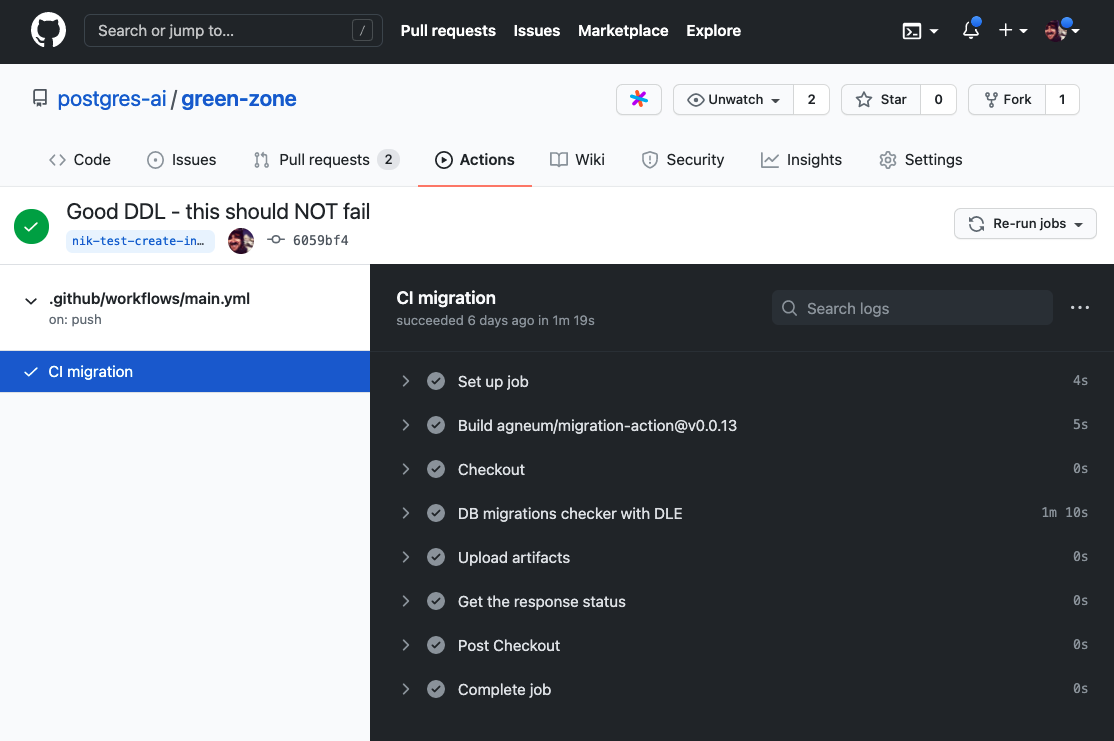The width and height of the screenshot is (1114, 741).
Task: Open GitHub home via the Octocat logo
Action: pyautogui.click(x=48, y=31)
